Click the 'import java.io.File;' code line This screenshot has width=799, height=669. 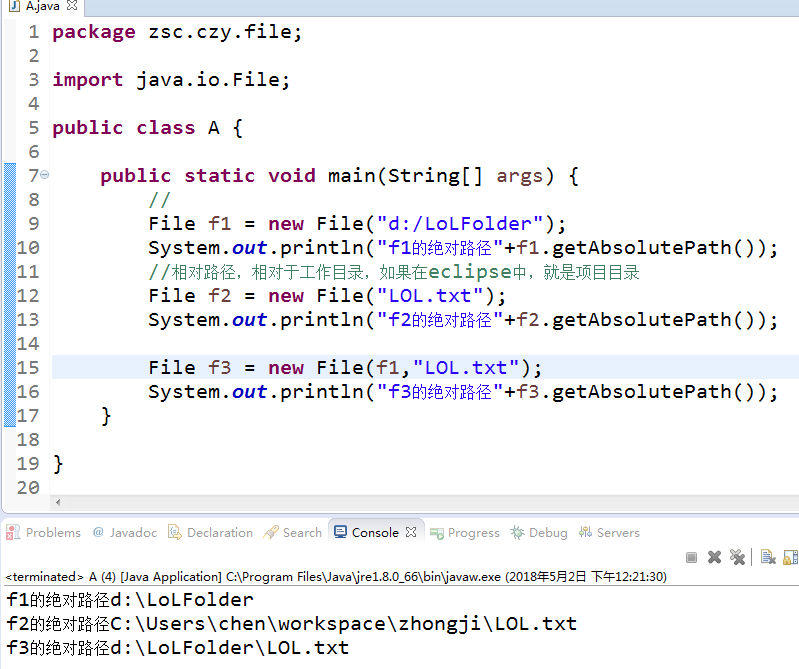[171, 79]
